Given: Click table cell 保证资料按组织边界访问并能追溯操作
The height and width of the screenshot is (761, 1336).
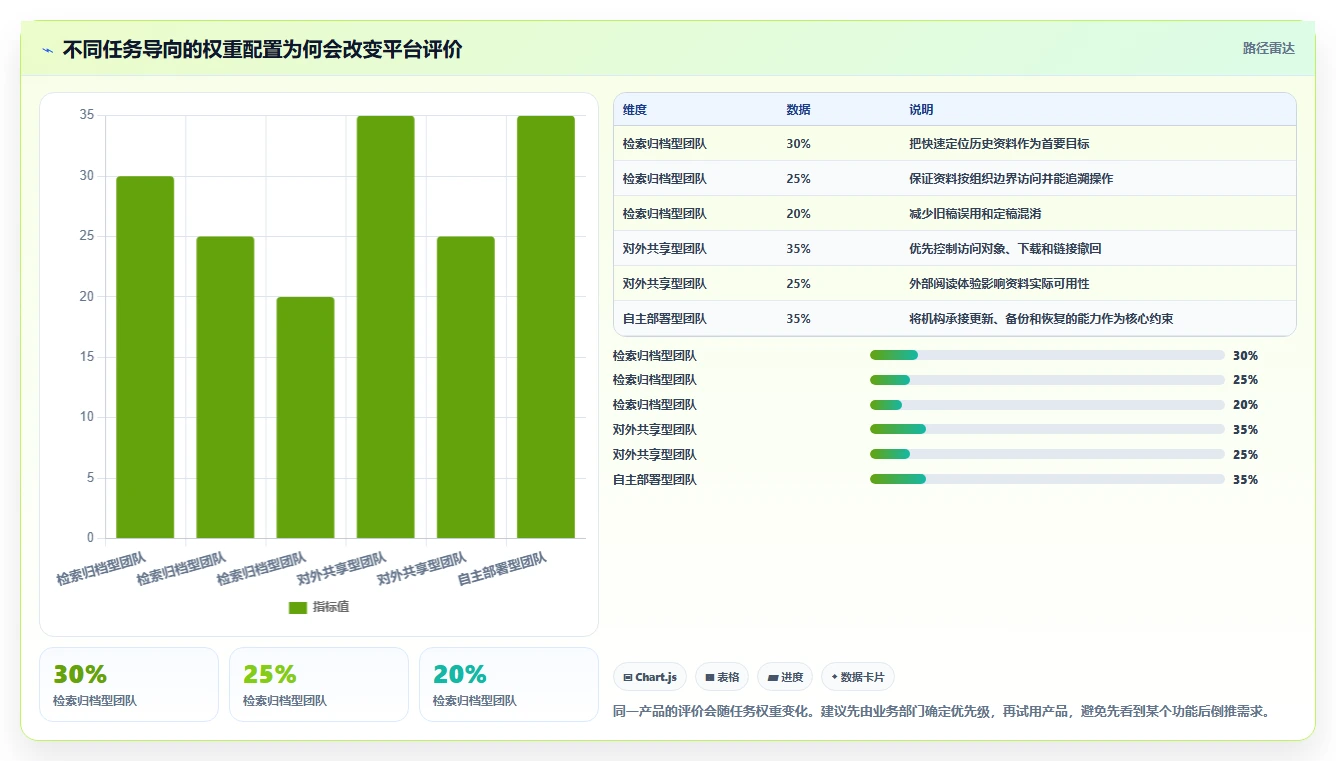Looking at the screenshot, I should [x=1011, y=179].
